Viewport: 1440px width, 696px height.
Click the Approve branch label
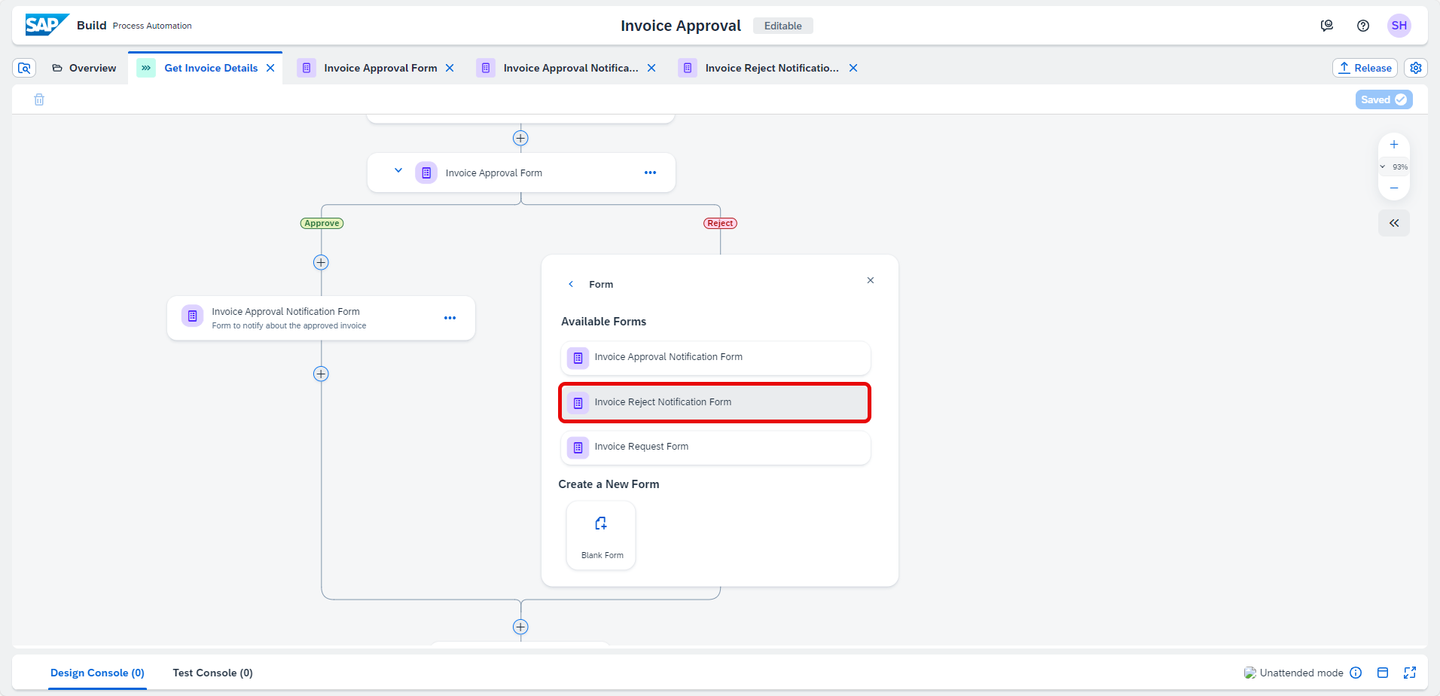[321, 223]
